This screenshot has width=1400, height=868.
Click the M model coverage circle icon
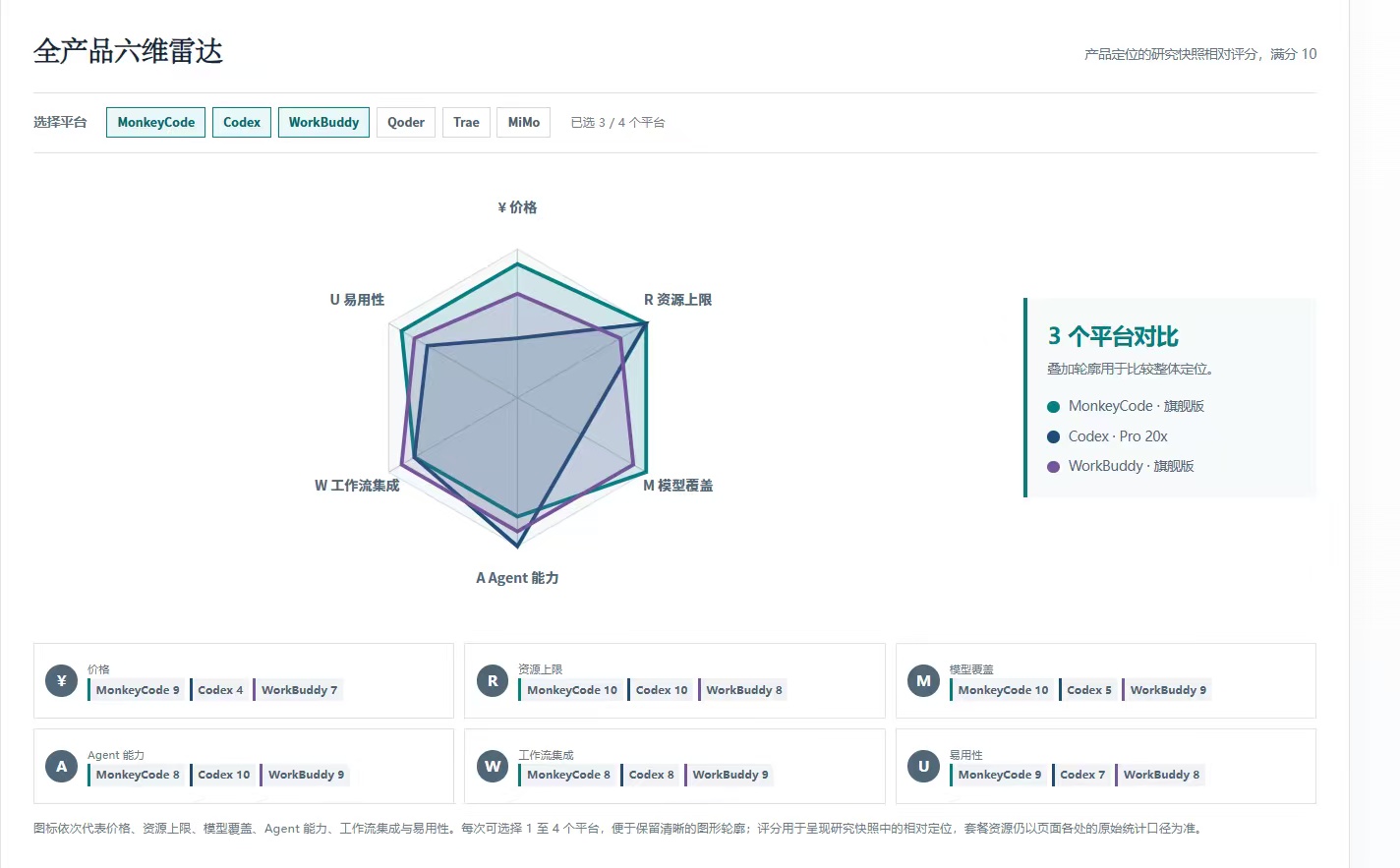coord(923,680)
